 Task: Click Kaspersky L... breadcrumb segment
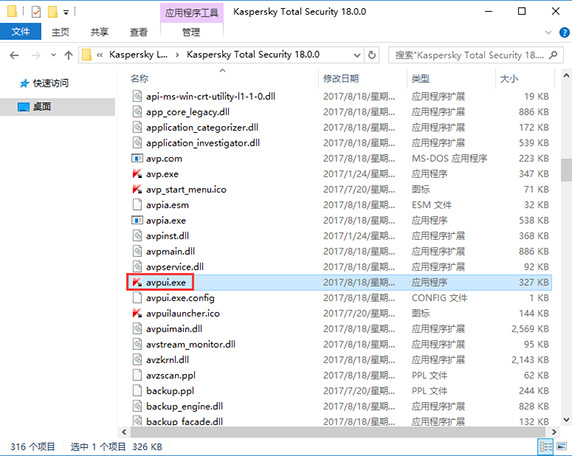coord(139,55)
